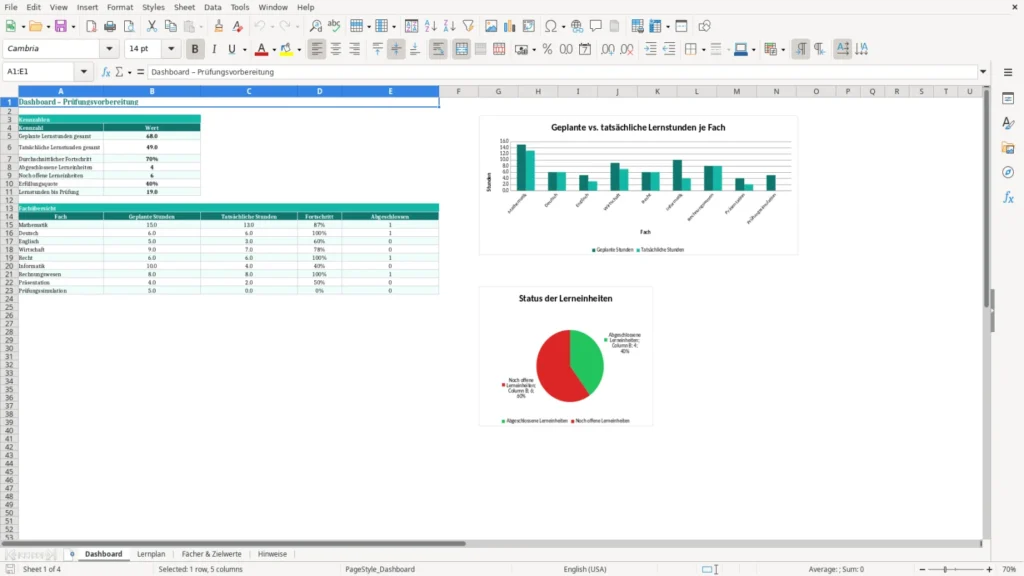Viewport: 1024px width, 576px height.
Task: Open the Data menu
Action: [213, 7]
